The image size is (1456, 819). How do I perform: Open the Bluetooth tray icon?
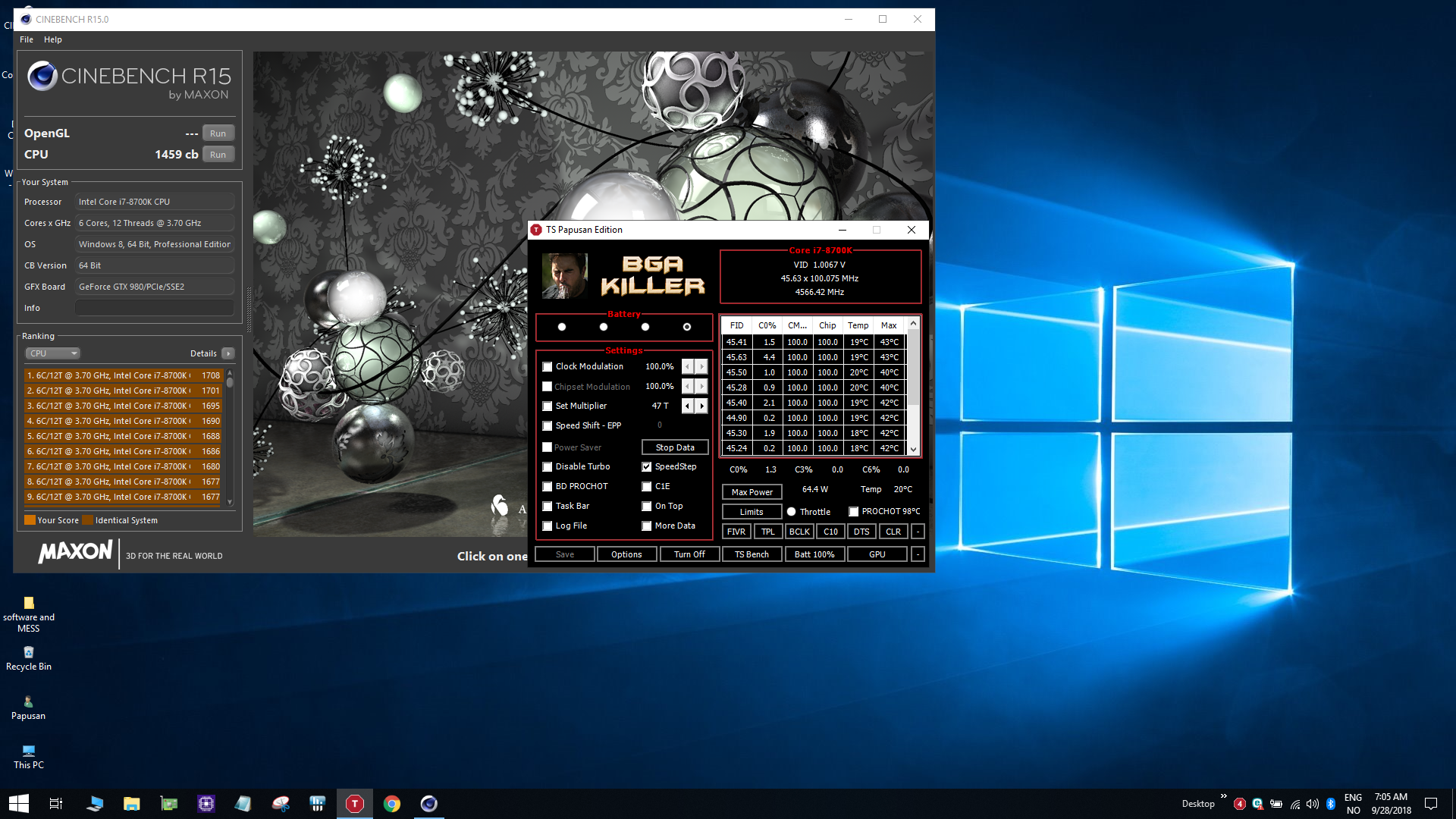[1331, 804]
